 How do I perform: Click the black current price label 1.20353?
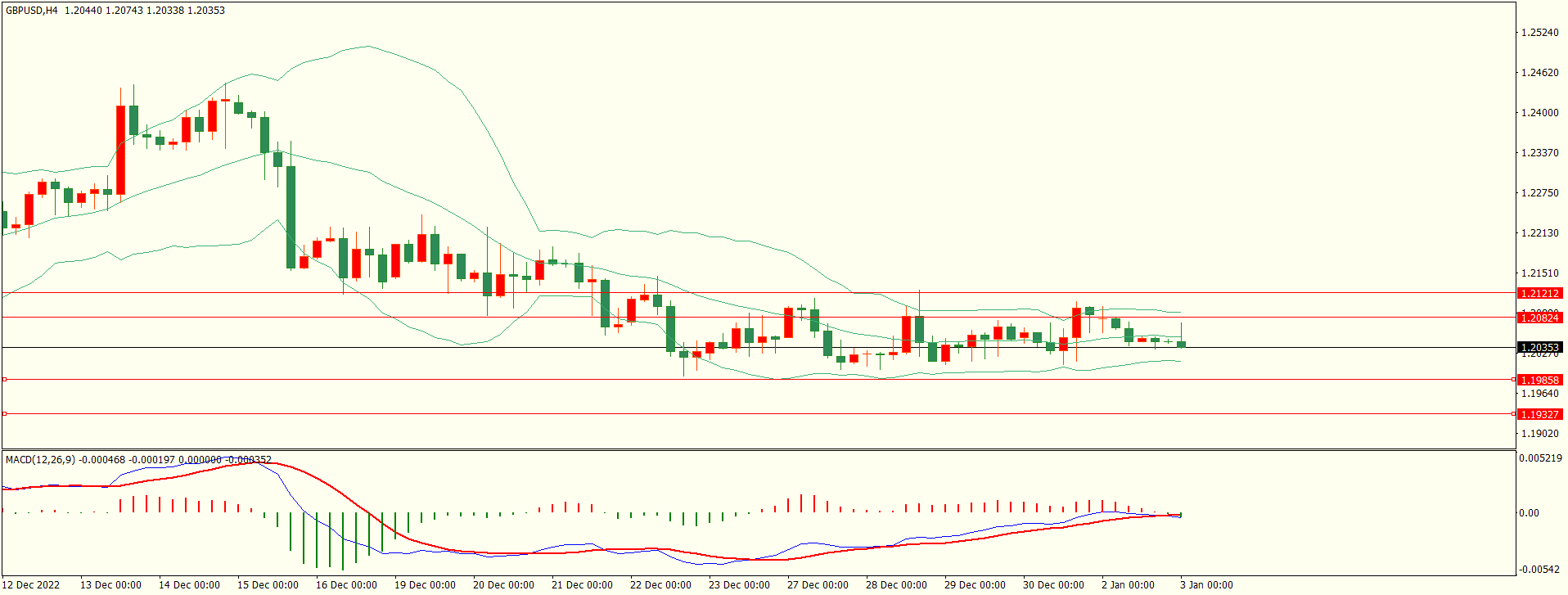coord(1539,348)
